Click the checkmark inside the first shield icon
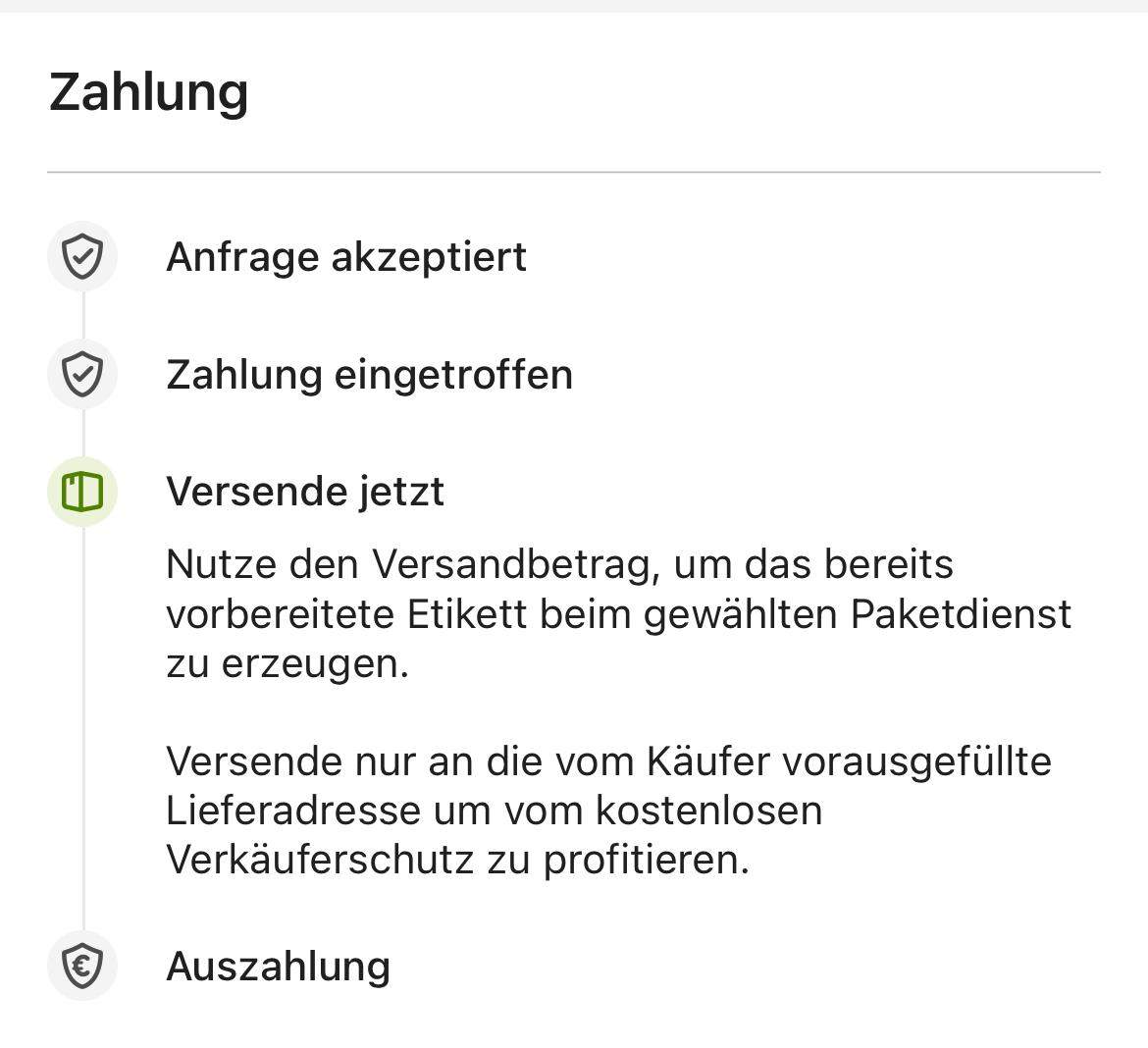This screenshot has height=1048, width=1148. (82, 256)
